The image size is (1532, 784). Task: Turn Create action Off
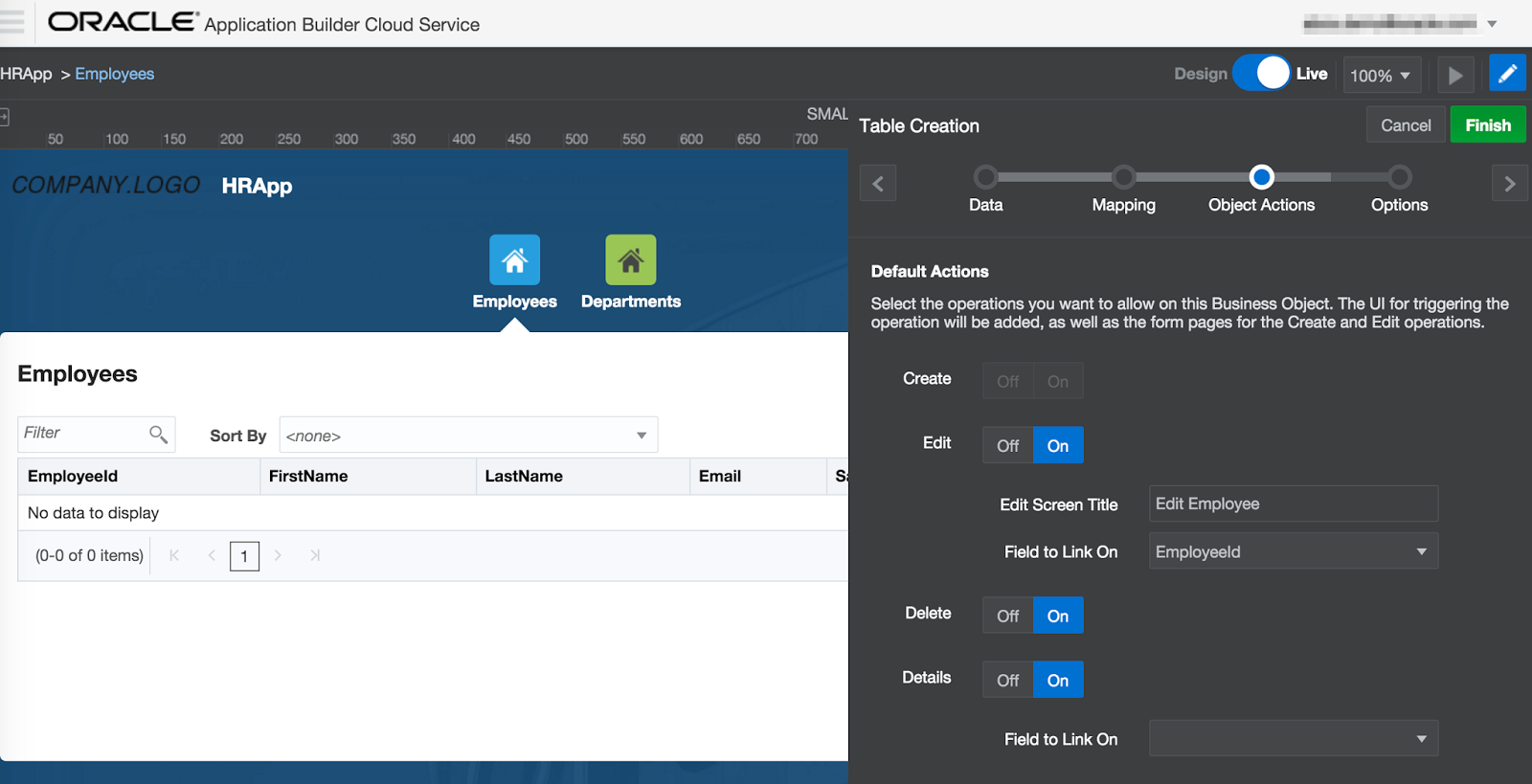1007,381
